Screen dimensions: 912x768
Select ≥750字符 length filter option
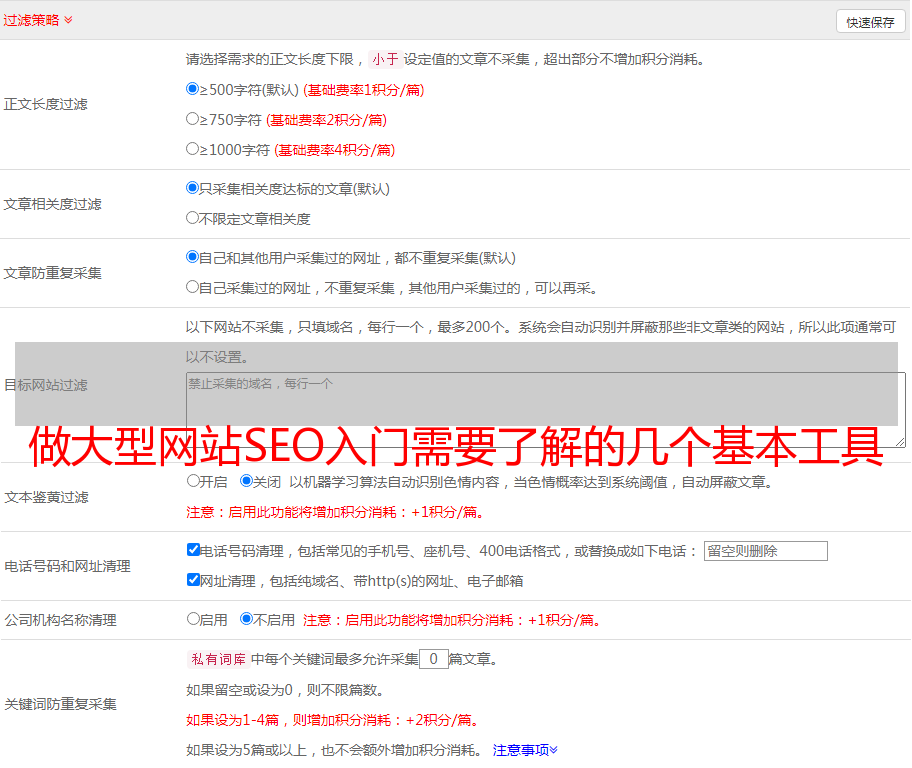point(193,119)
